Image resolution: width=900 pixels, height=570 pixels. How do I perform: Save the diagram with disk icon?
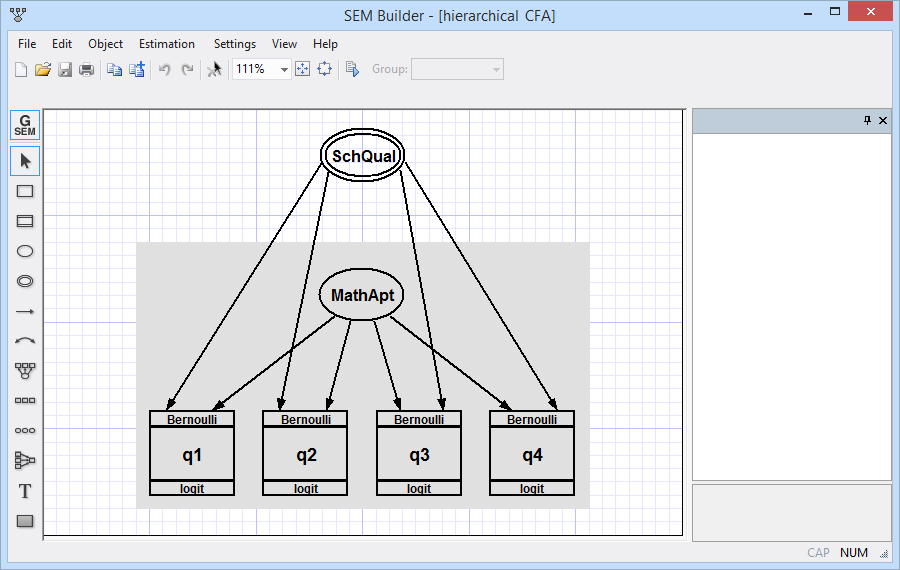tap(65, 69)
